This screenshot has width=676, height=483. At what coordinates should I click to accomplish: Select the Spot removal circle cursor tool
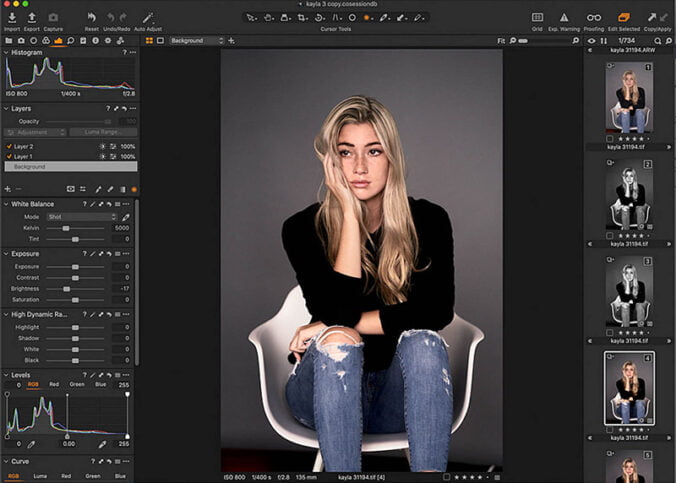352,18
